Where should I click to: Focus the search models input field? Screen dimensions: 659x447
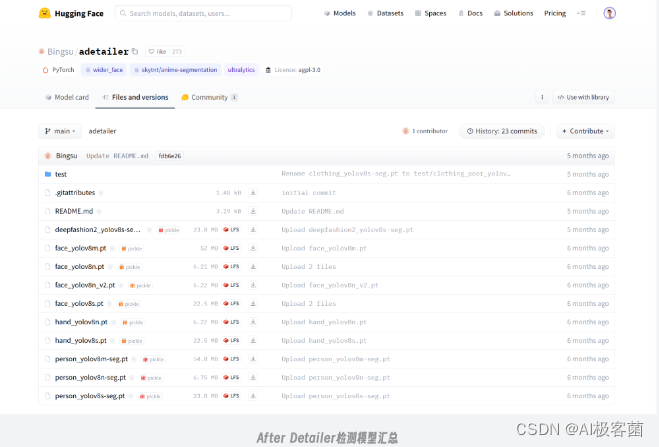[203, 13]
